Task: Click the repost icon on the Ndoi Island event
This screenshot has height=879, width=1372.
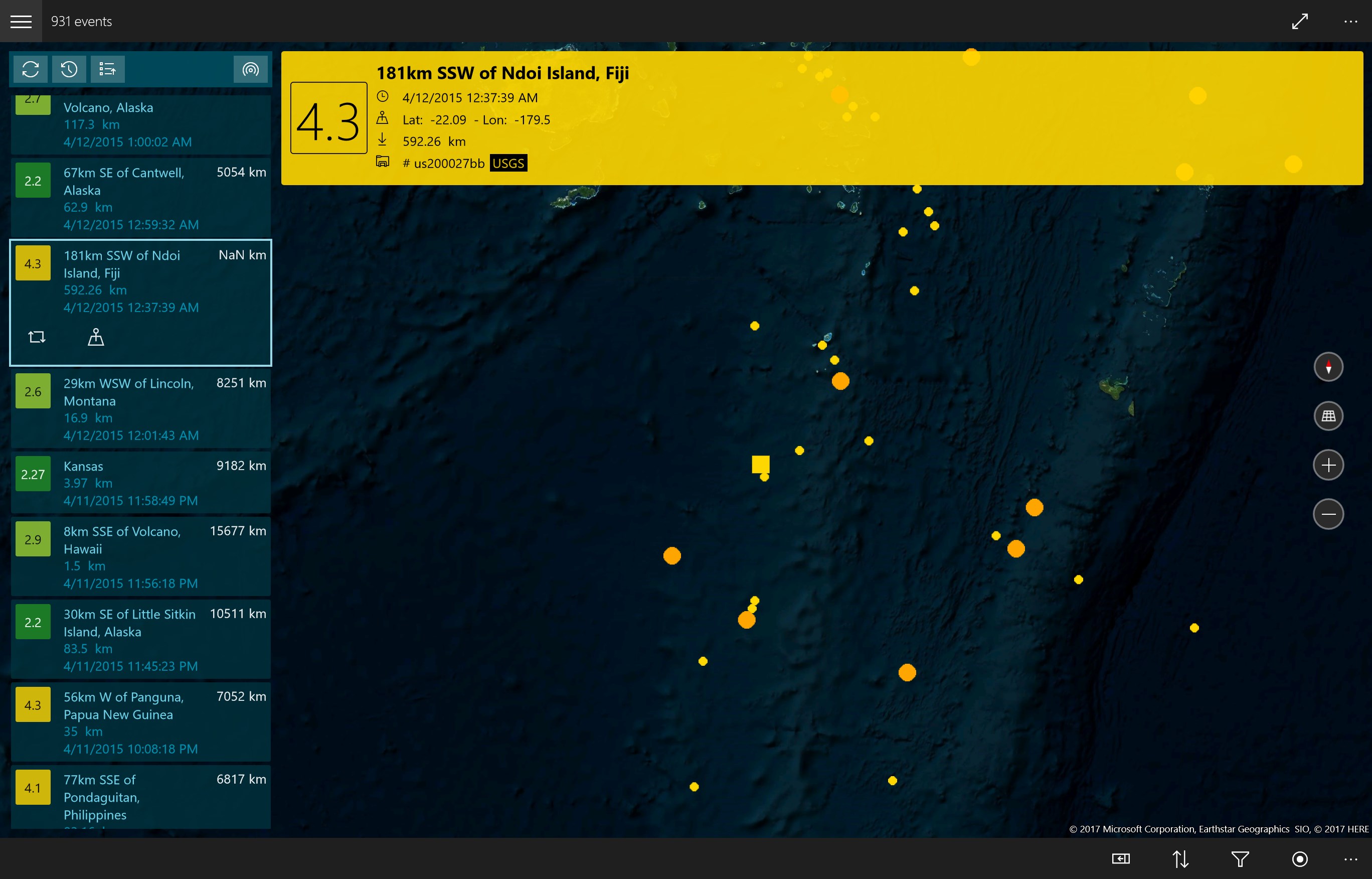Action: [37, 337]
